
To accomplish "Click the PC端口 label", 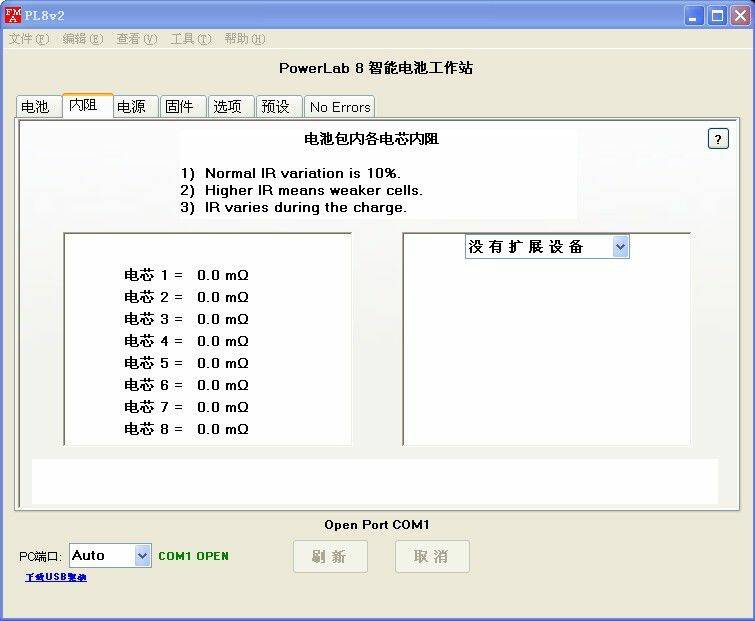I will [40, 556].
